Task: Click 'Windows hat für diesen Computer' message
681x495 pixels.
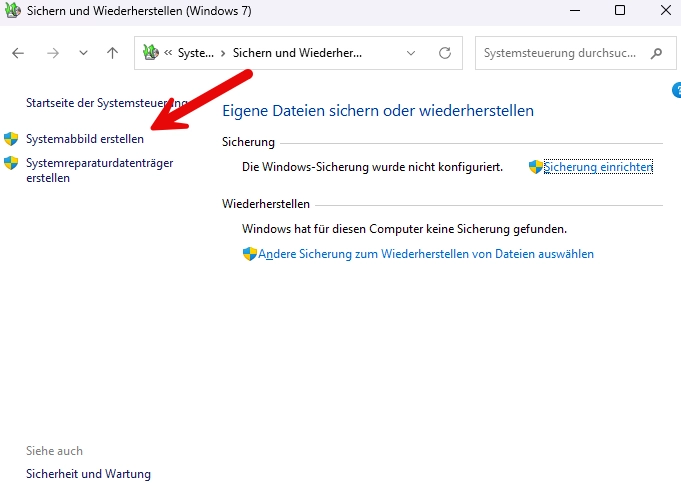Action: click(x=404, y=229)
